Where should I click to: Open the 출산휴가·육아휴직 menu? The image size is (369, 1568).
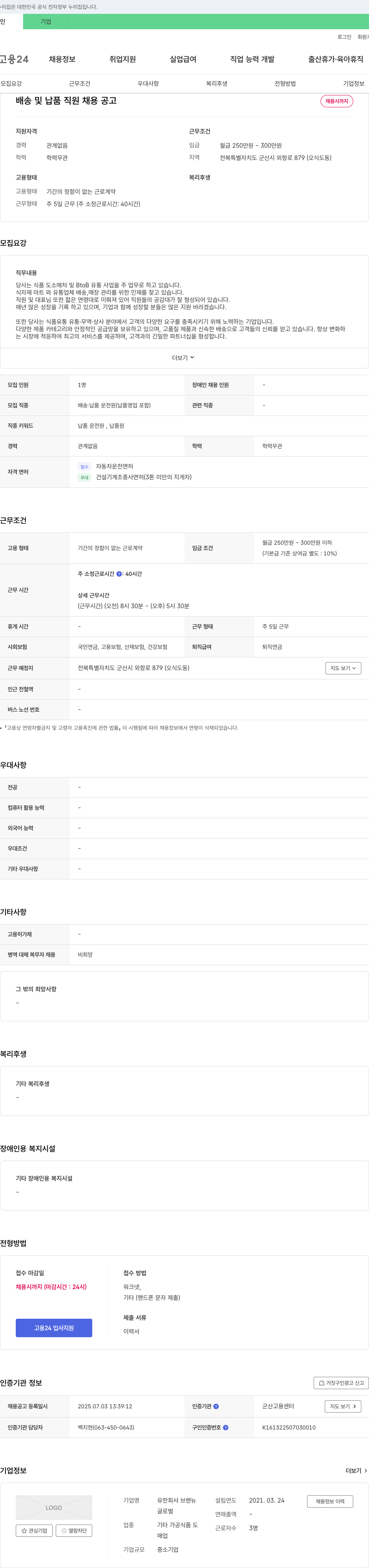[336, 59]
